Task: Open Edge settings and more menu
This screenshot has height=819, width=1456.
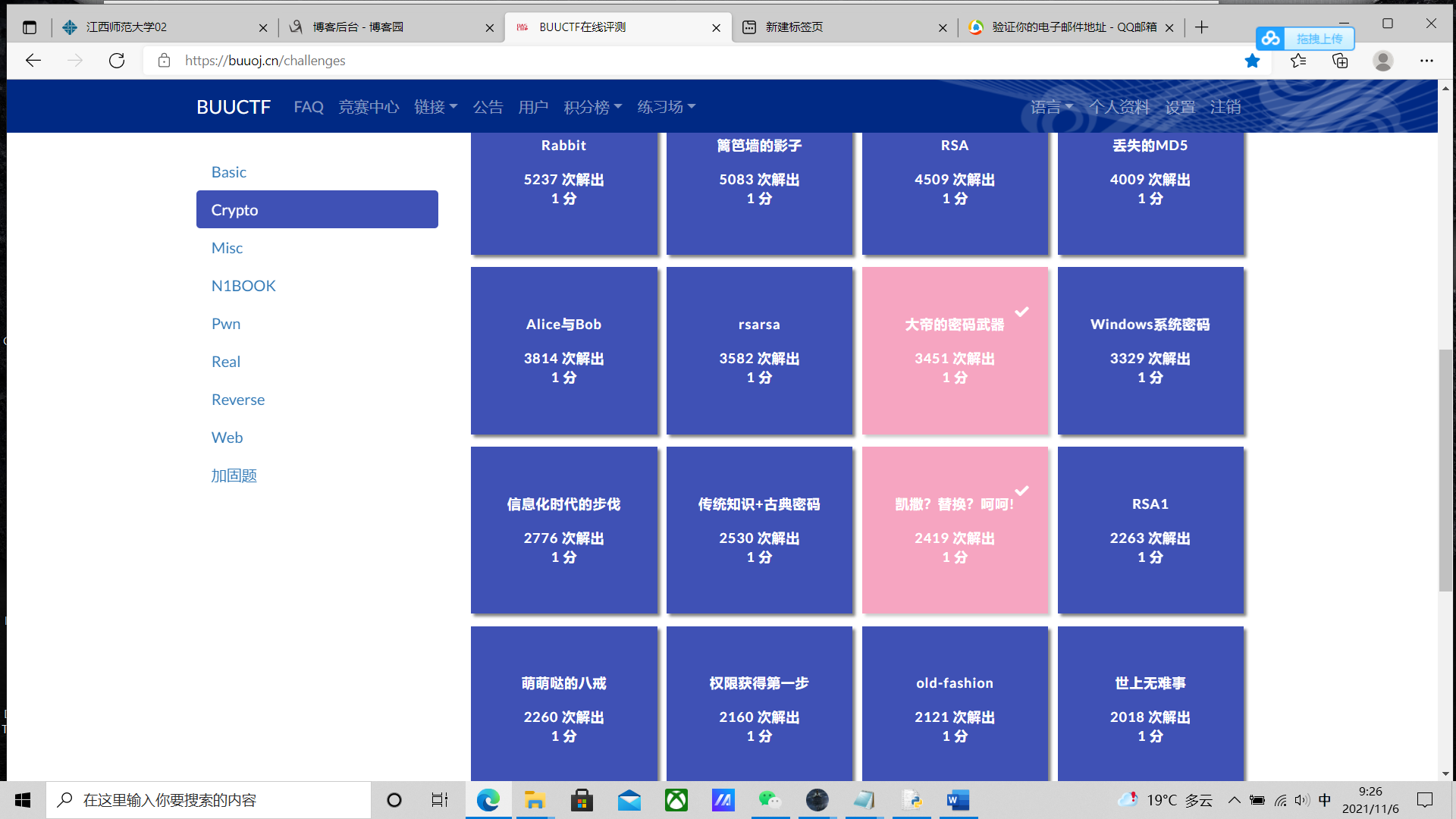Action: click(x=1426, y=61)
